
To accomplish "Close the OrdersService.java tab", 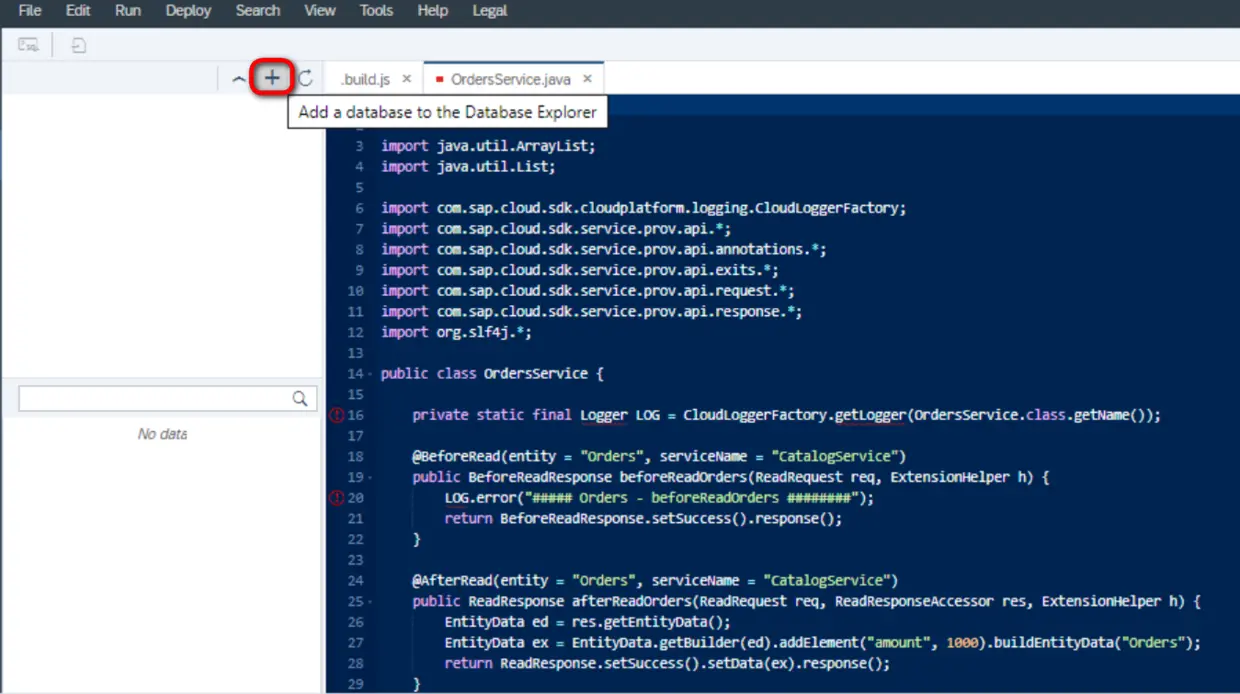I will click(587, 79).
